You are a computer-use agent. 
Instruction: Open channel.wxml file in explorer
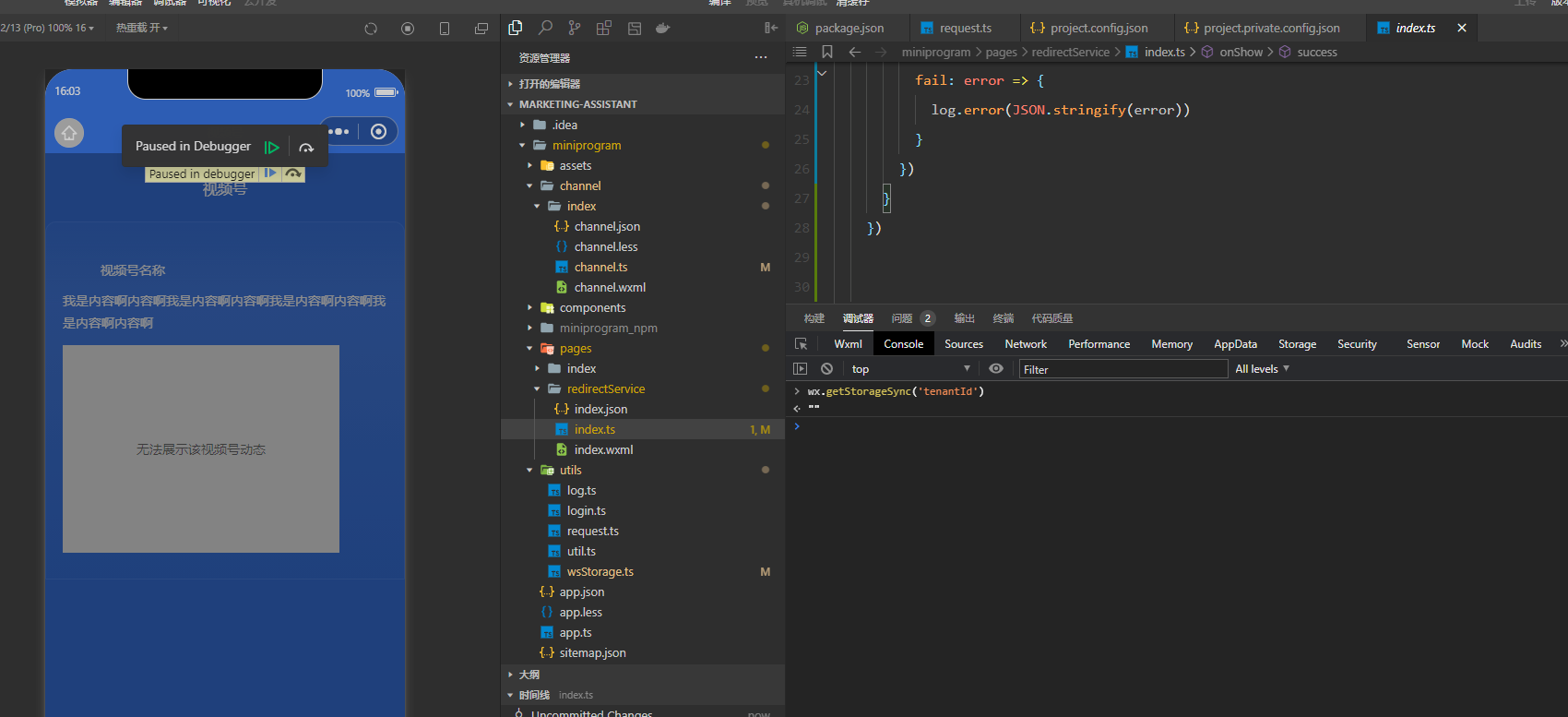(610, 288)
